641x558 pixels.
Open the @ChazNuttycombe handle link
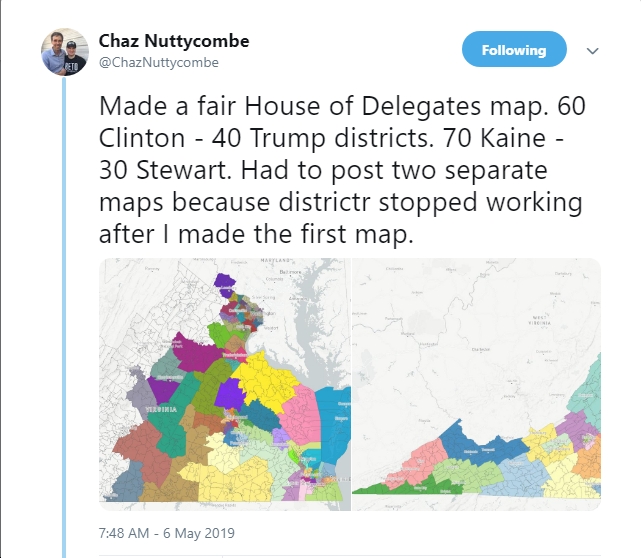tap(159, 63)
